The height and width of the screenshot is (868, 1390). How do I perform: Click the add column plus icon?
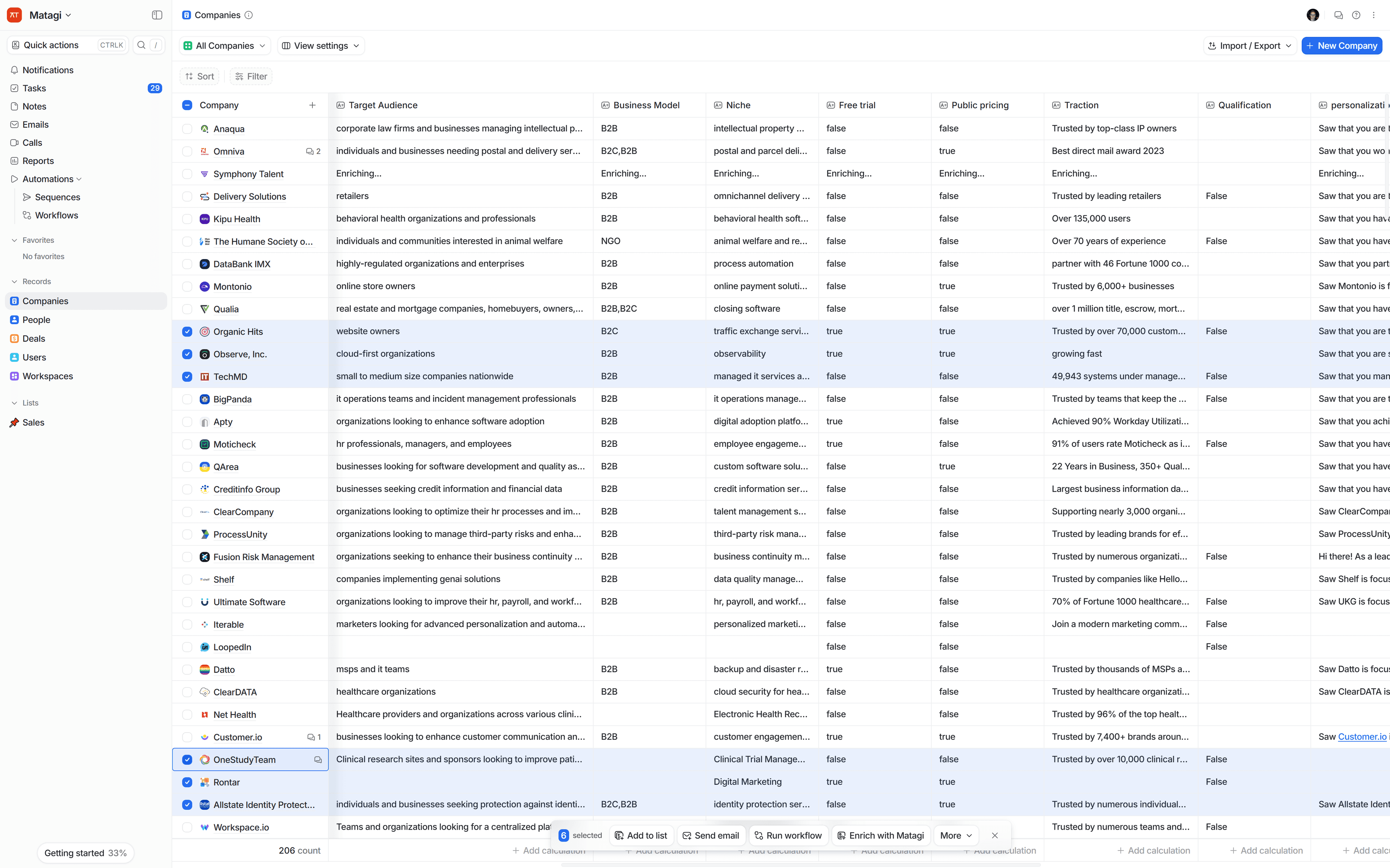[312, 105]
